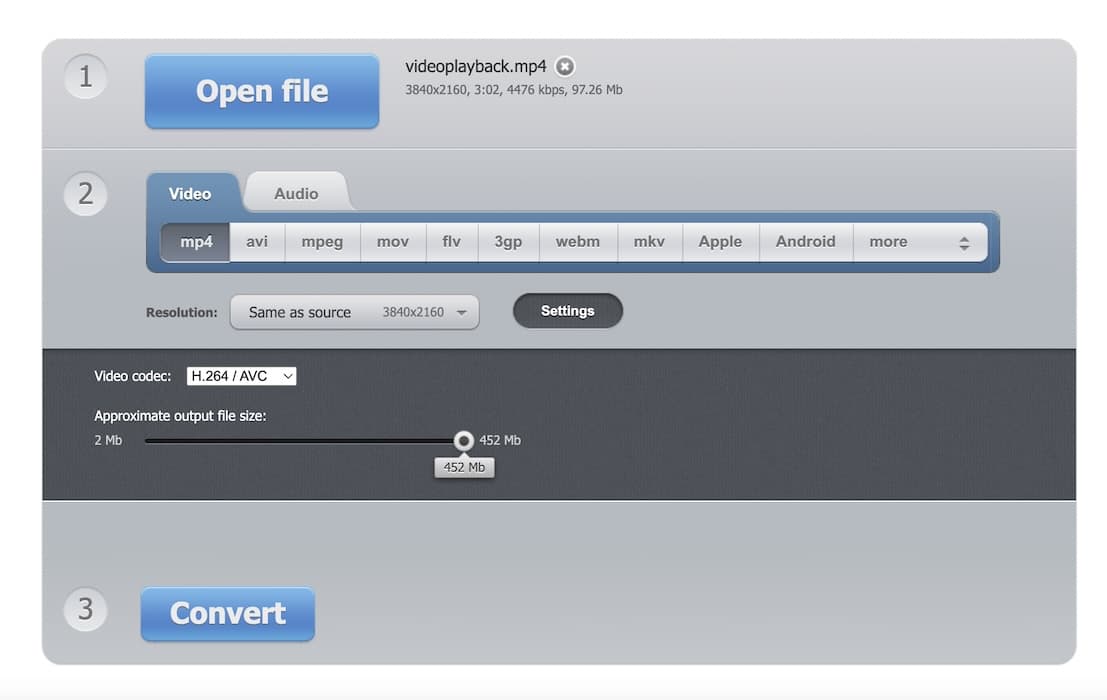Select mov as output format
The image size is (1107, 700).
tap(392, 242)
